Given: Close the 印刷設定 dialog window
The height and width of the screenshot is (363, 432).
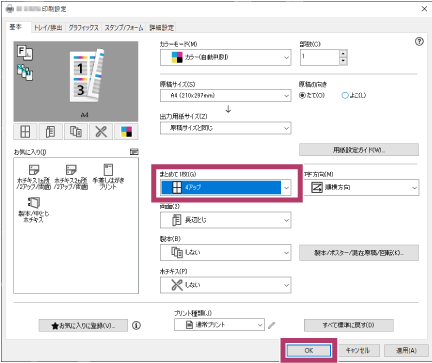Looking at the screenshot, I should 424,9.
